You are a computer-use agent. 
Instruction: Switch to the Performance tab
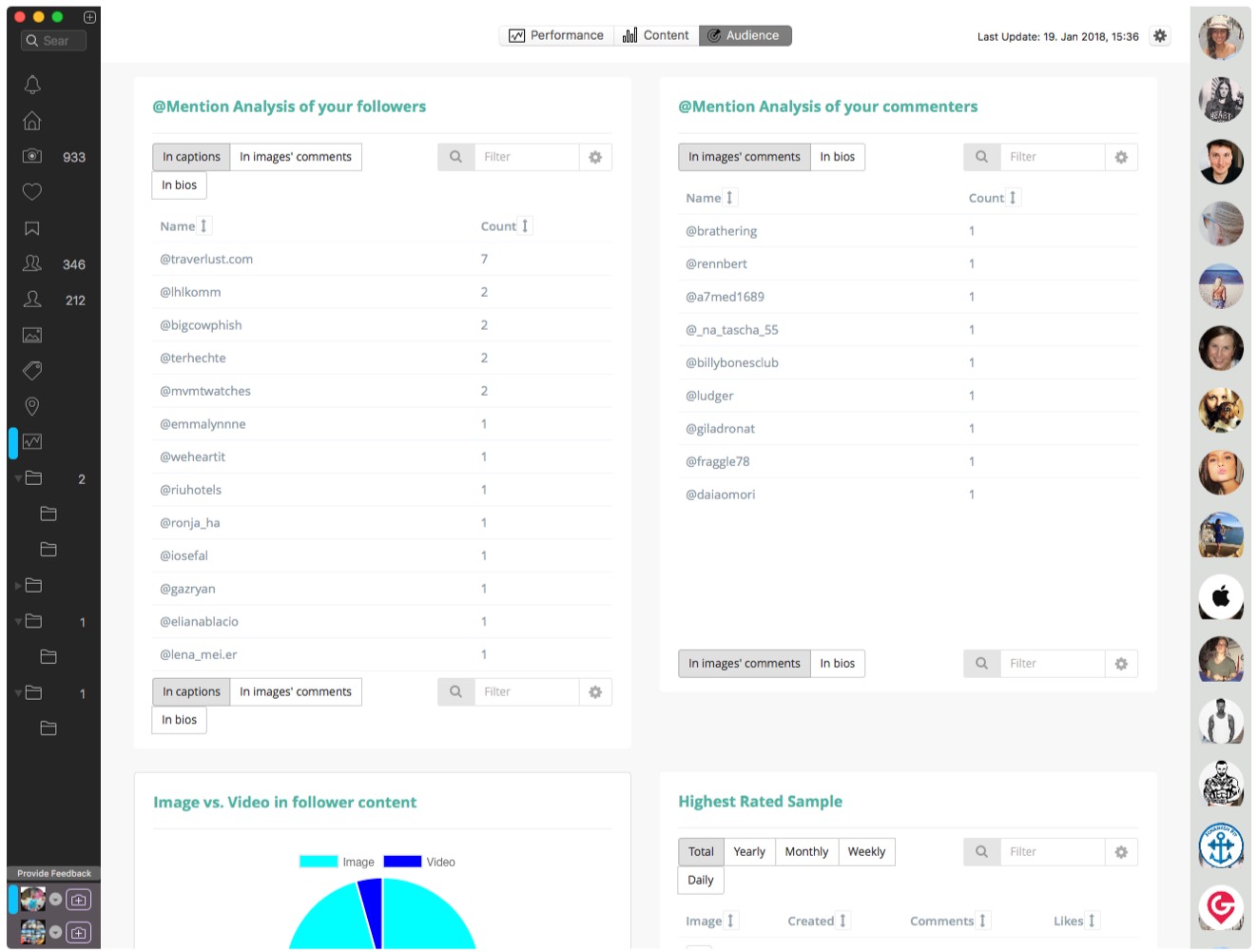(x=556, y=36)
